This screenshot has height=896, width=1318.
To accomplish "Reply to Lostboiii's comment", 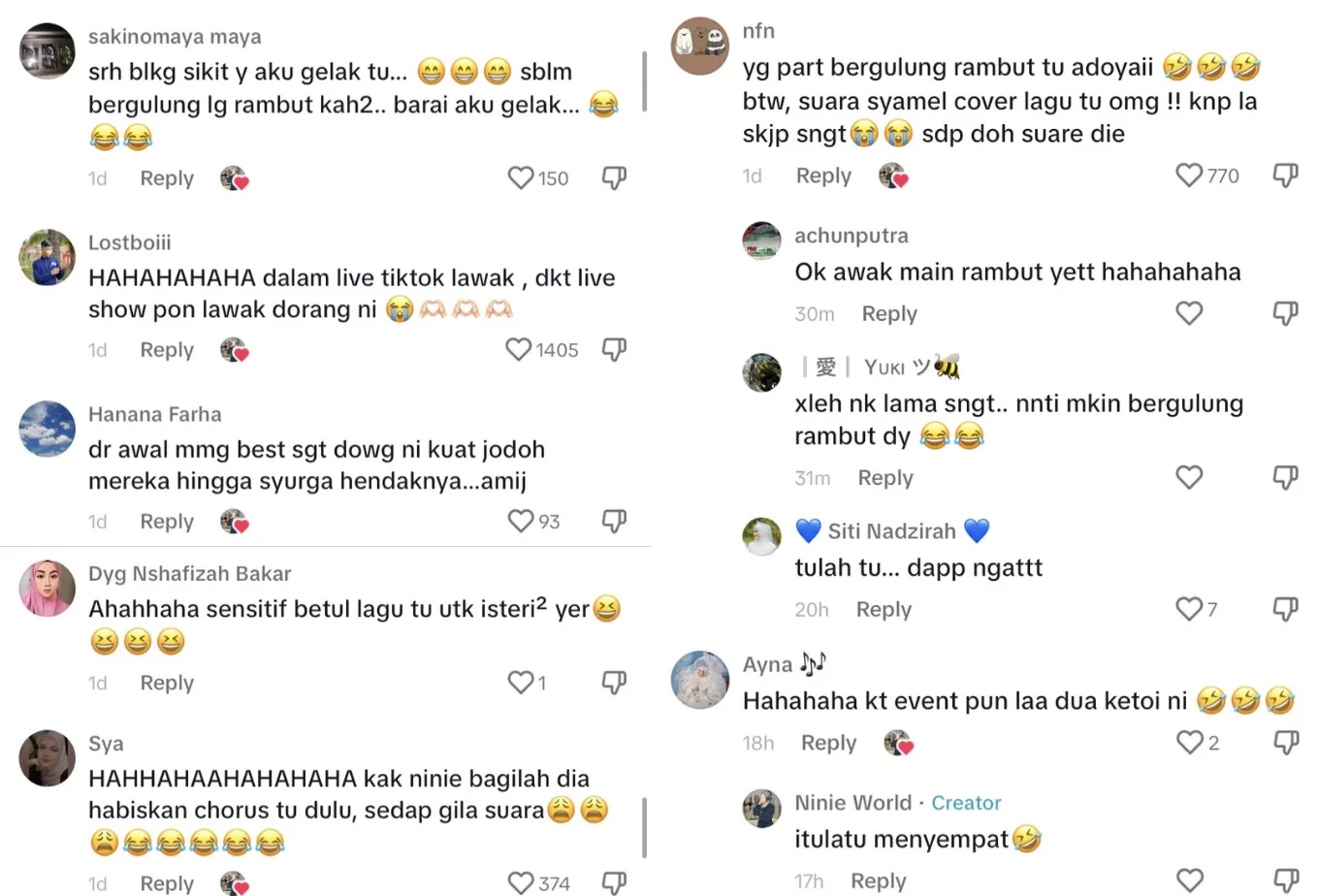I will point(167,350).
